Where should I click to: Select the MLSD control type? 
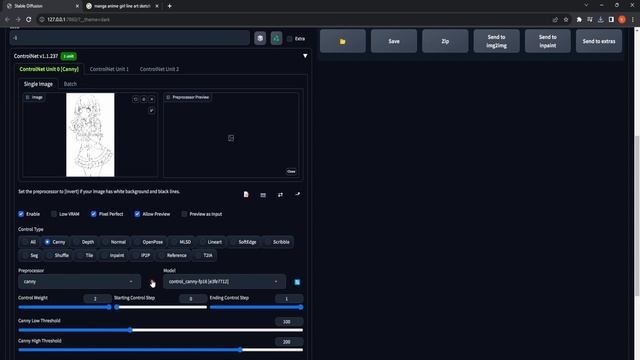181,242
